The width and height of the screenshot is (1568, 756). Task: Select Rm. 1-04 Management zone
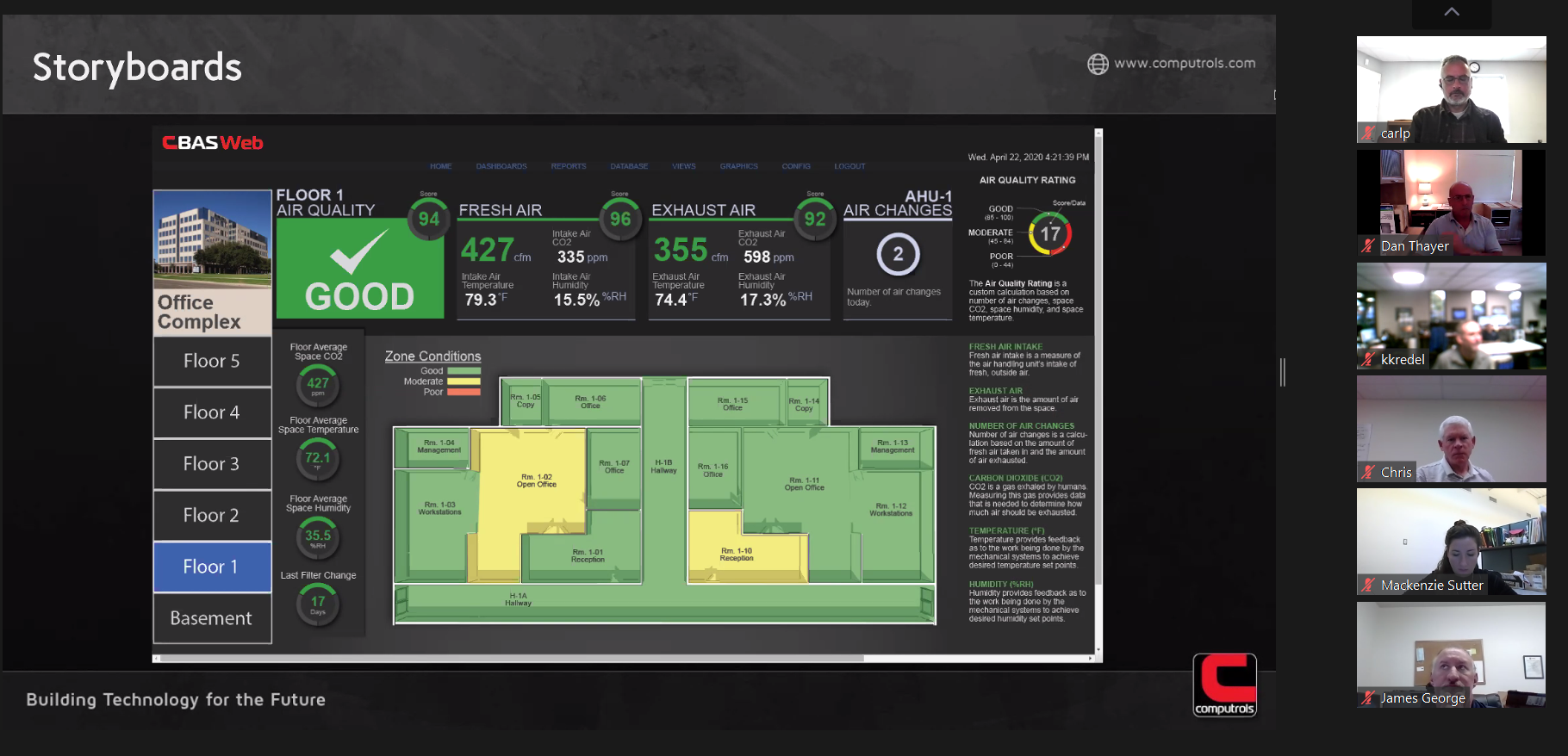pyautogui.click(x=439, y=446)
